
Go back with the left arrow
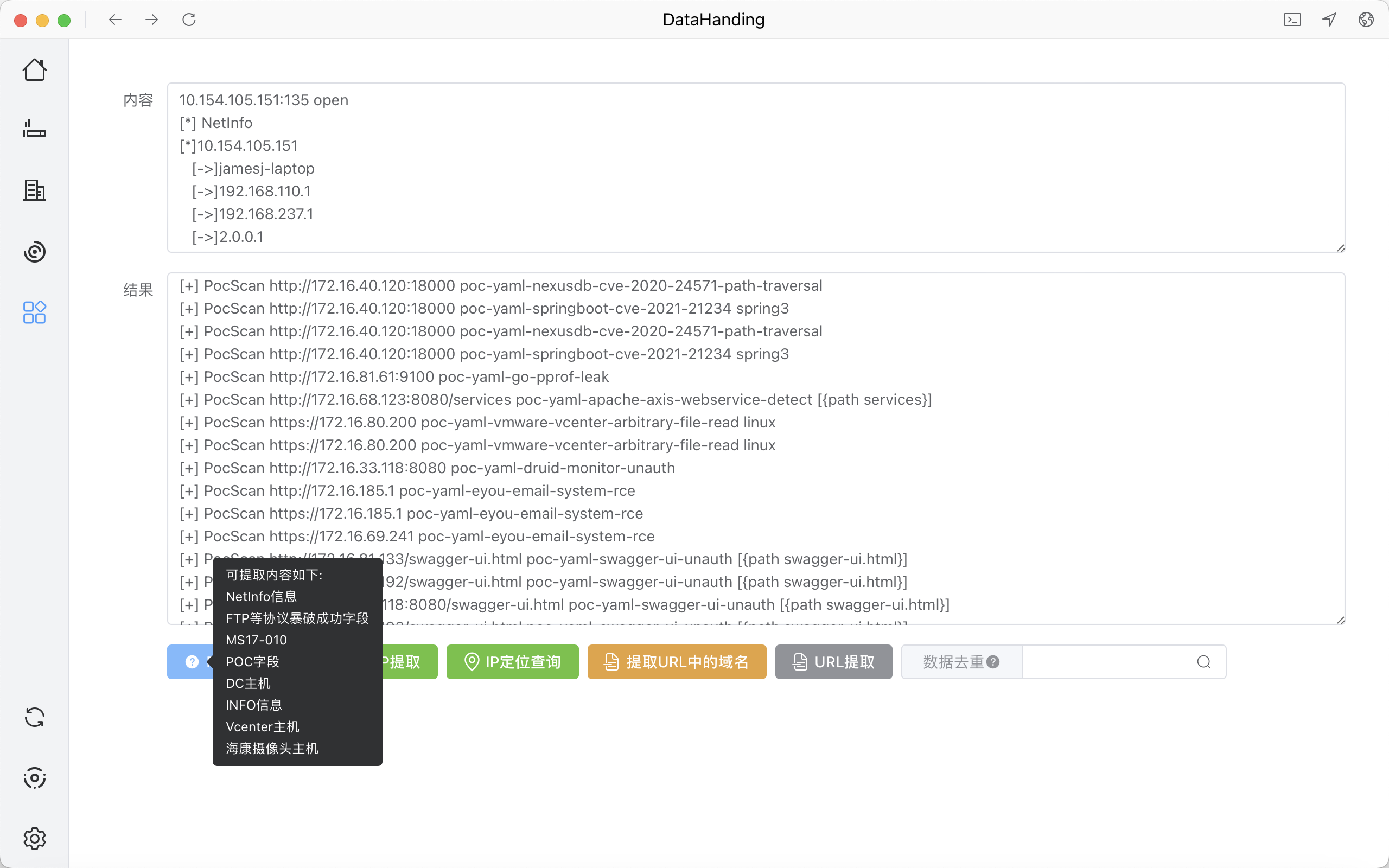coord(115,20)
